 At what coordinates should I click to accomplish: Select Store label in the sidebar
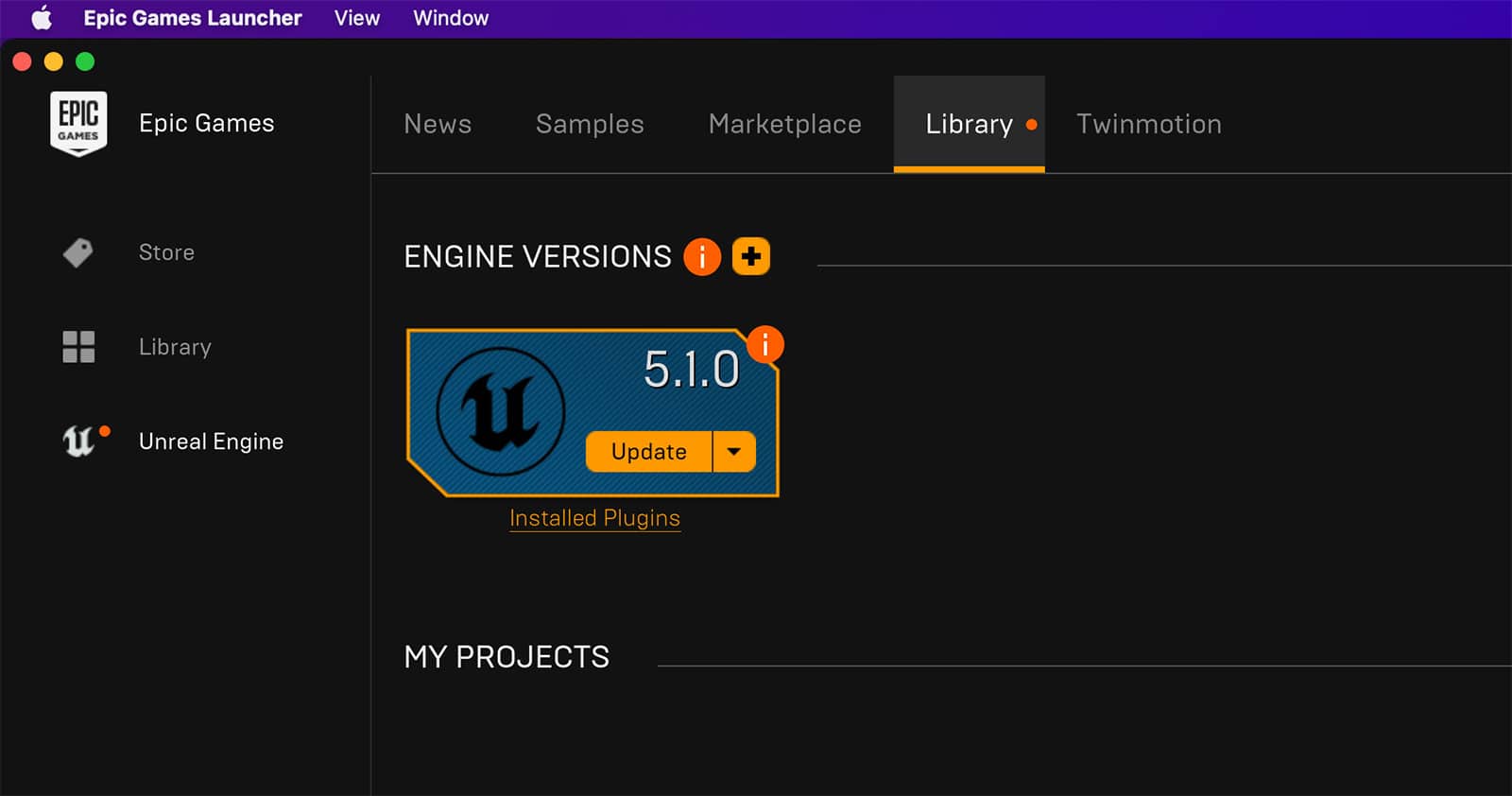coord(166,252)
